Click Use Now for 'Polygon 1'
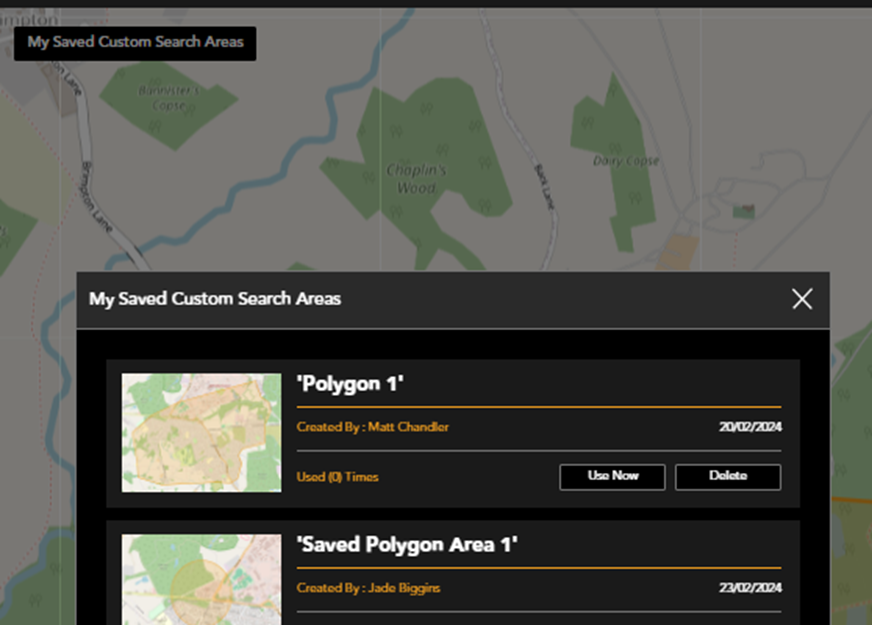 coord(612,477)
